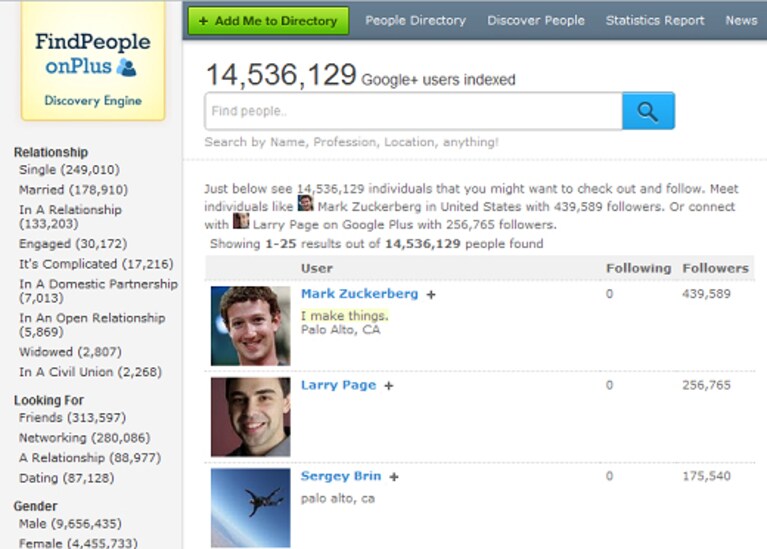Screen dimensions: 767x549
Task: Filter by In A Civil Union
Action: click(x=90, y=372)
